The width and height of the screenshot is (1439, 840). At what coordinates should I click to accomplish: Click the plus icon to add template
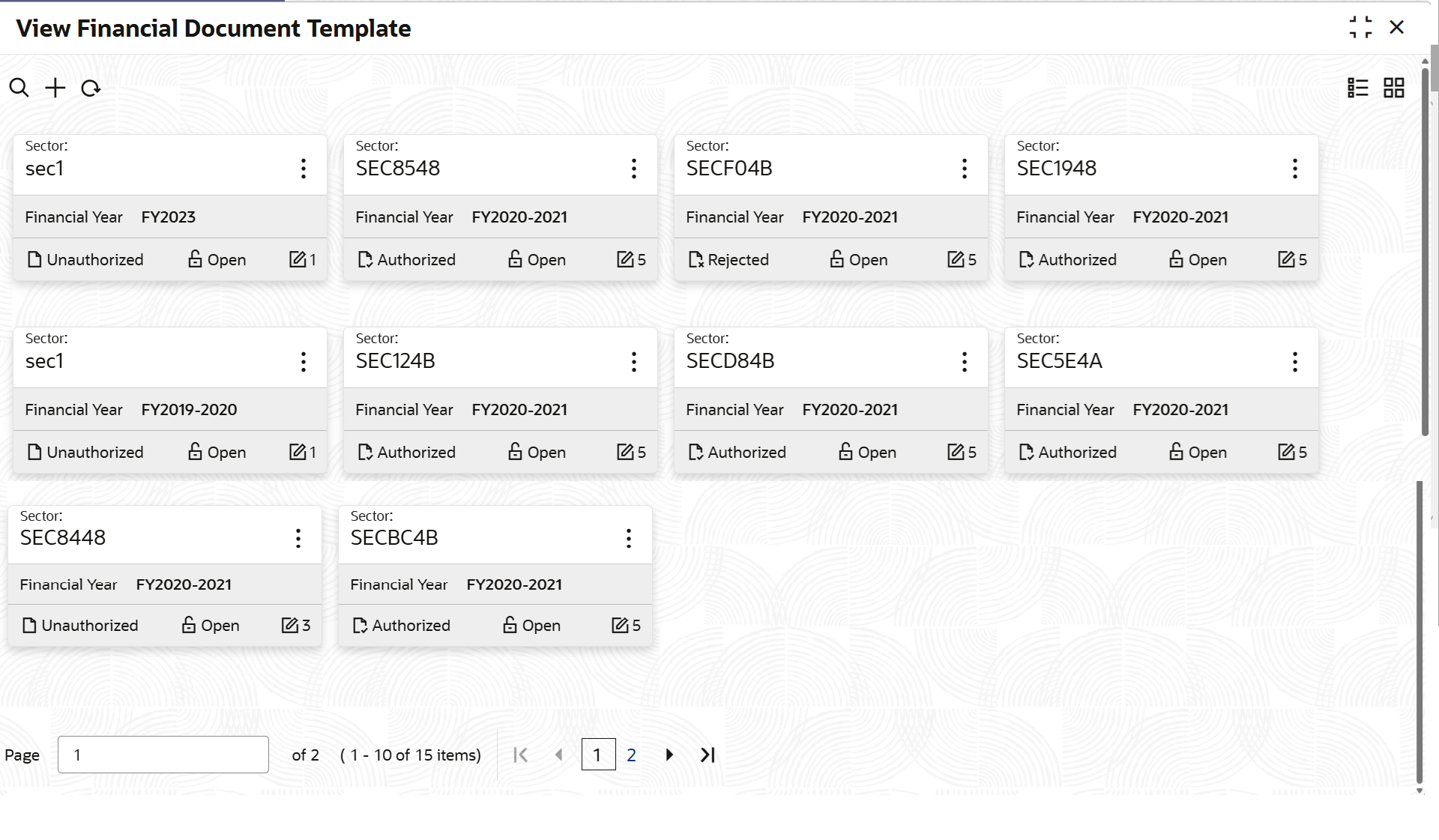[55, 88]
